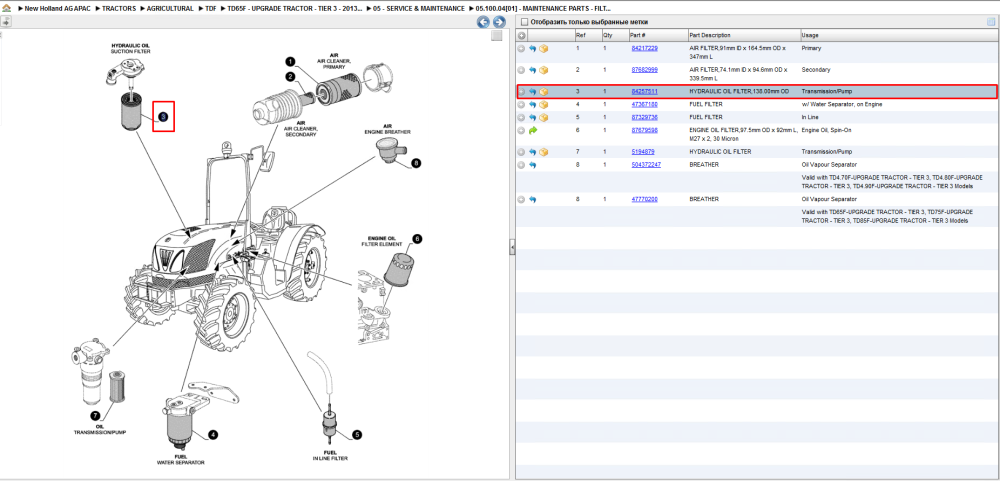Click the blue arrow icon for part 47770200
1000x481 pixels.
(x=533, y=199)
